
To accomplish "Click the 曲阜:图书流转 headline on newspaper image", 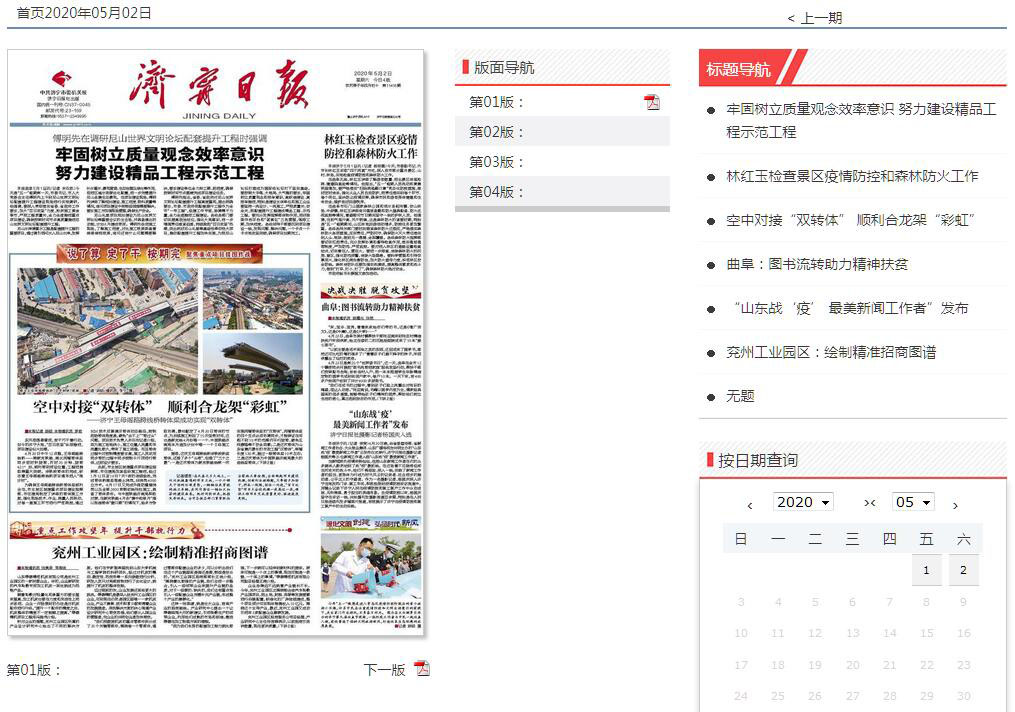I will (x=371, y=307).
